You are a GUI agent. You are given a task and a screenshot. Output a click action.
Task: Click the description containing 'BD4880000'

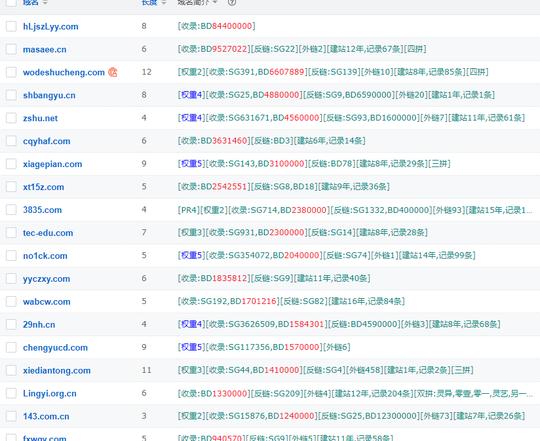[x=336, y=95]
